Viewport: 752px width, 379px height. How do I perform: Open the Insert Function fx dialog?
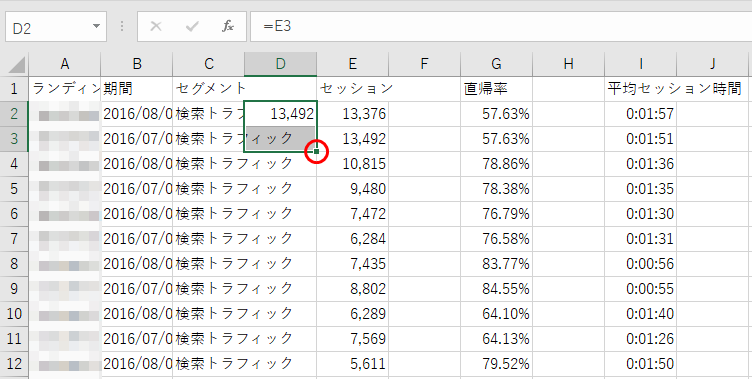pyautogui.click(x=228, y=26)
